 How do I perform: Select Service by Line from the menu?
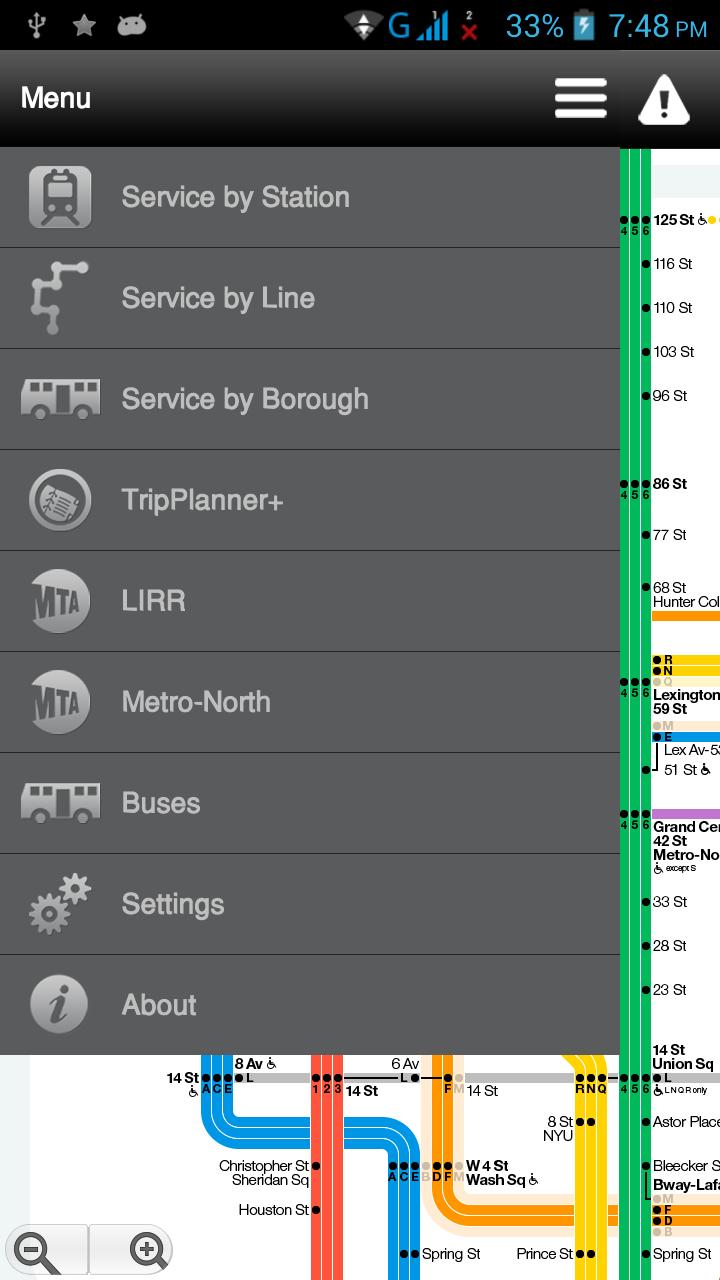tap(218, 298)
